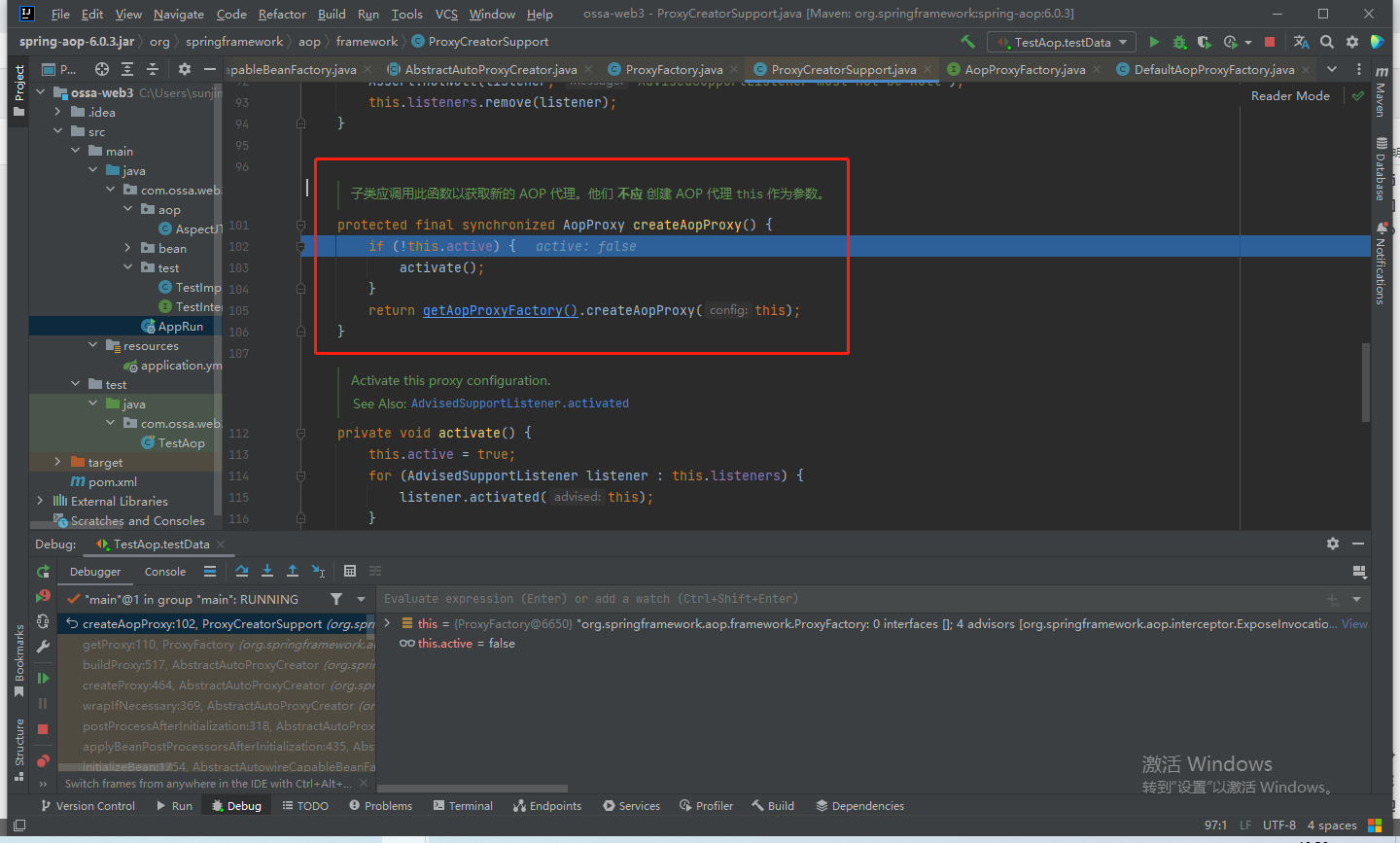Open the Navigate menu
The height and width of the screenshot is (843, 1400).
(179, 14)
